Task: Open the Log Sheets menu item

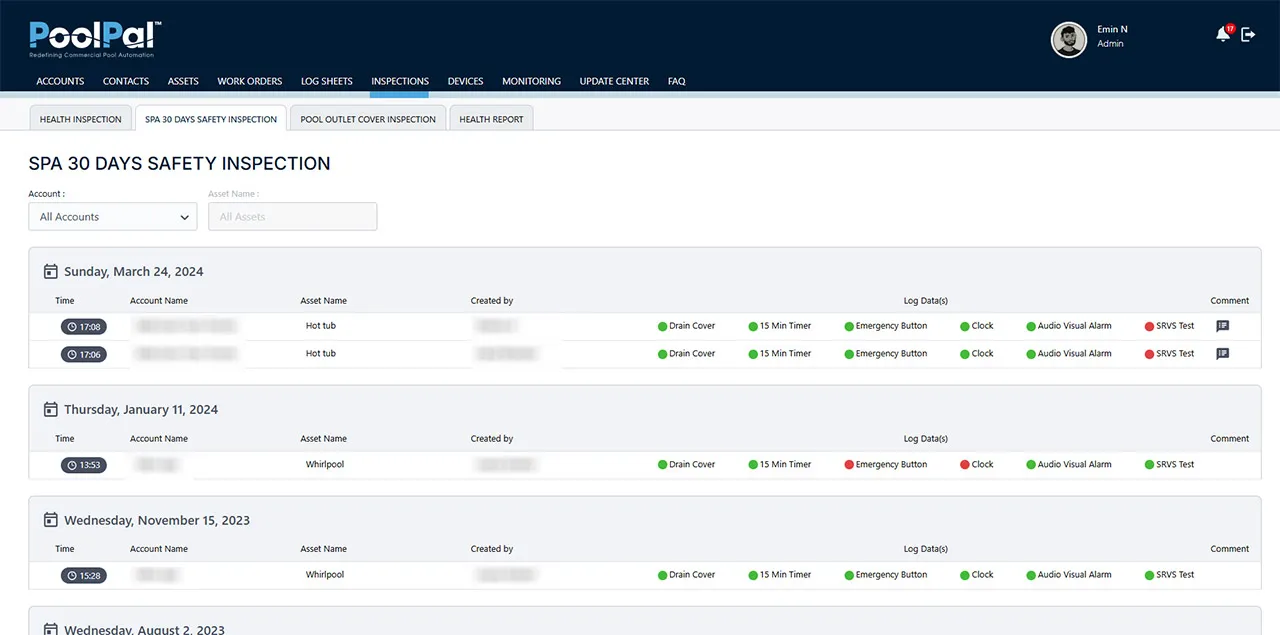Action: pyautogui.click(x=326, y=81)
